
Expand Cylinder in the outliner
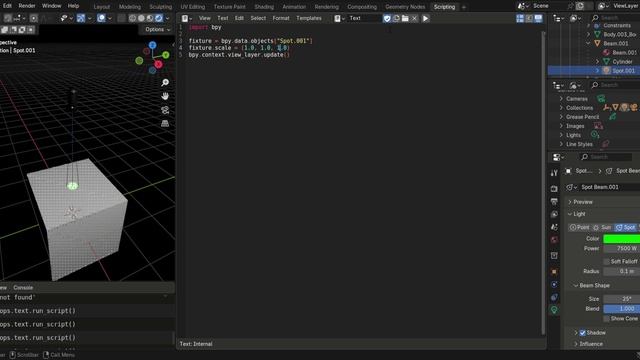[x=597, y=62]
